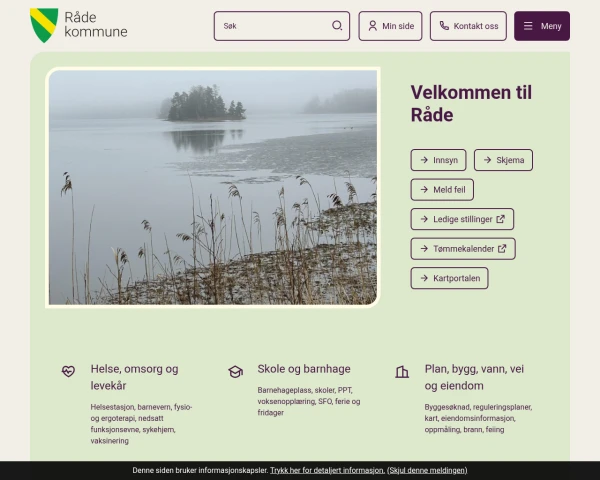Image resolution: width=600 pixels, height=480 pixels.
Task: Click external link icon on Ledige stillinger
Action: tap(501, 219)
